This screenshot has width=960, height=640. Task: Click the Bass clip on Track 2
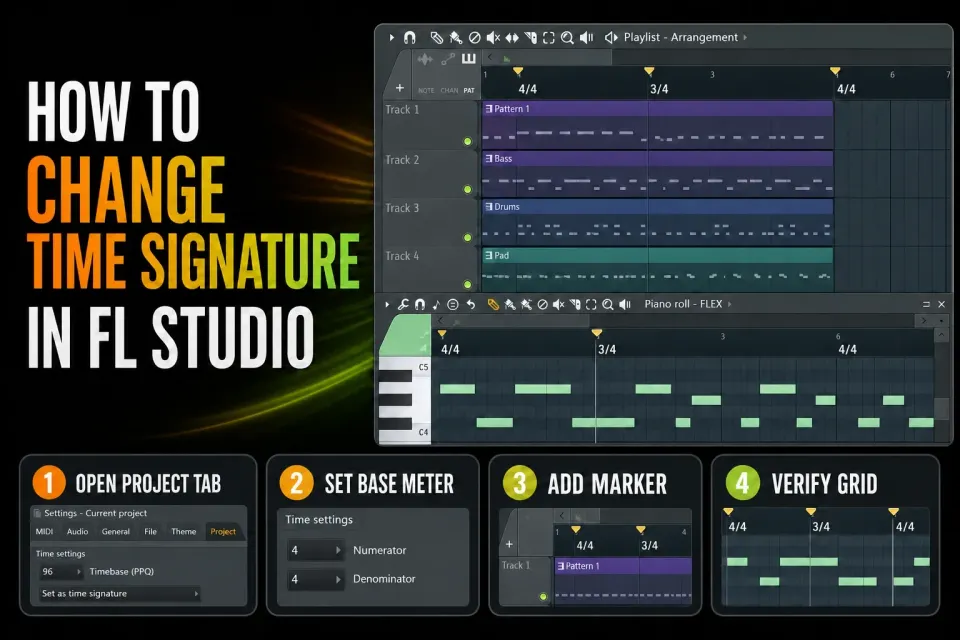pyautogui.click(x=658, y=174)
